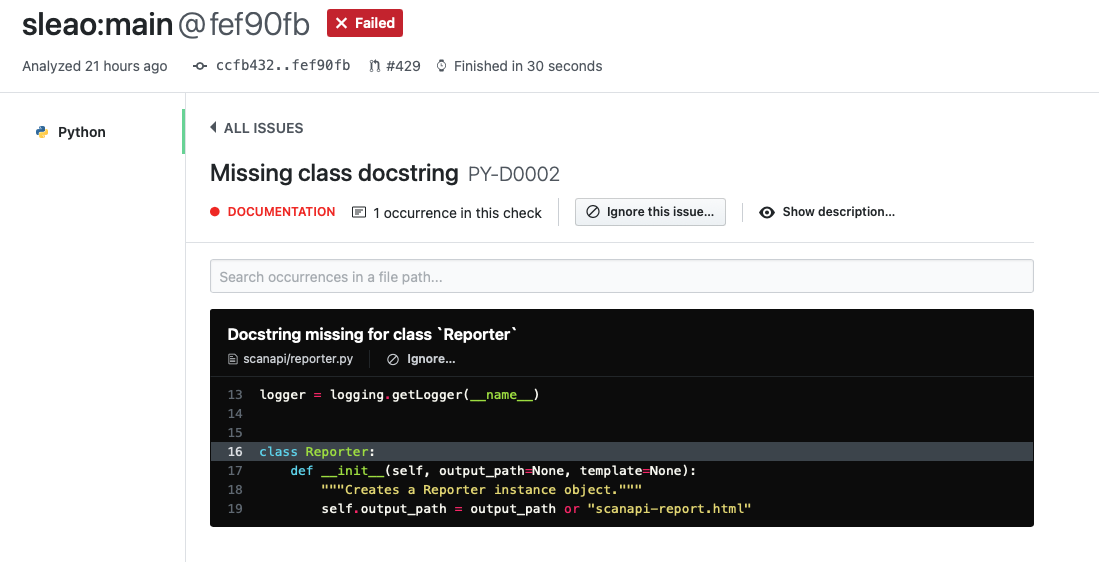Click highlighted line 16 class Reporter
The width and height of the screenshot is (1099, 562).
pos(622,452)
